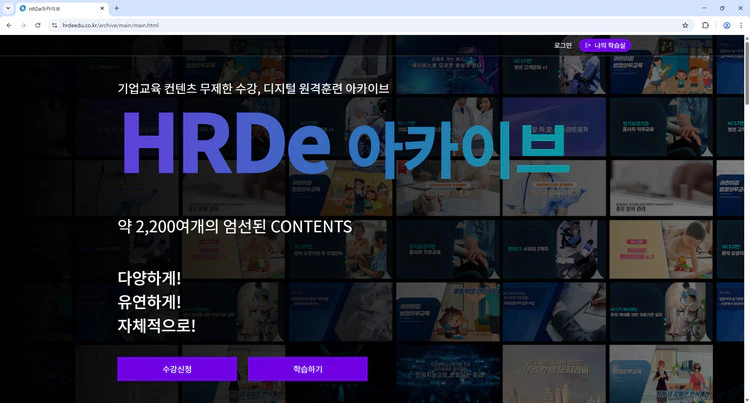Open the 나의 학습실 button
750x403 pixels.
[606, 45]
